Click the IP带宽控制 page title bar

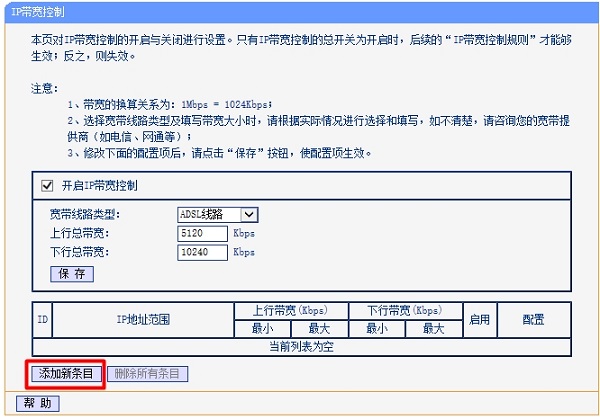click(x=300, y=8)
